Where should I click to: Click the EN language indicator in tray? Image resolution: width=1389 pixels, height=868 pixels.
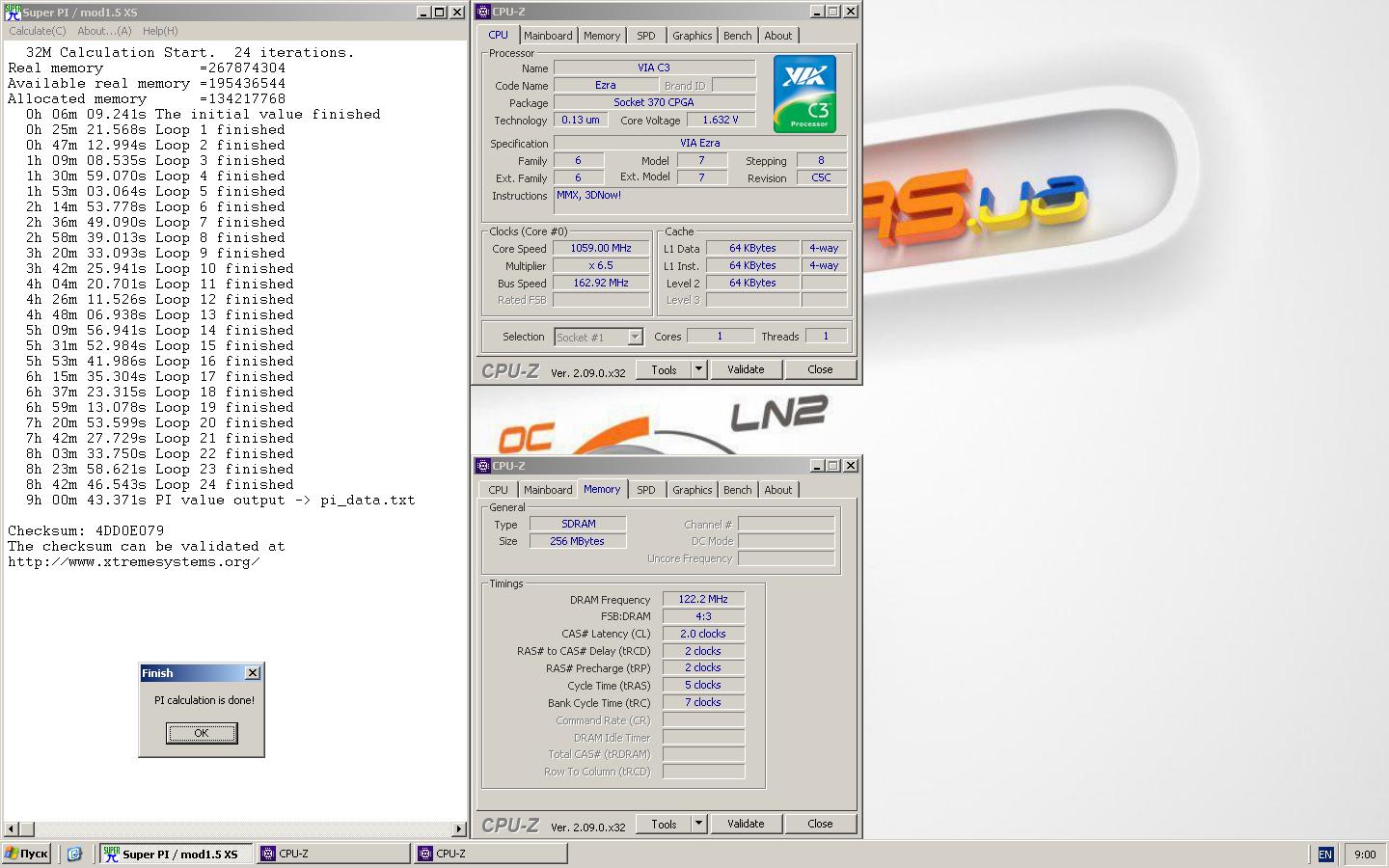click(1325, 854)
